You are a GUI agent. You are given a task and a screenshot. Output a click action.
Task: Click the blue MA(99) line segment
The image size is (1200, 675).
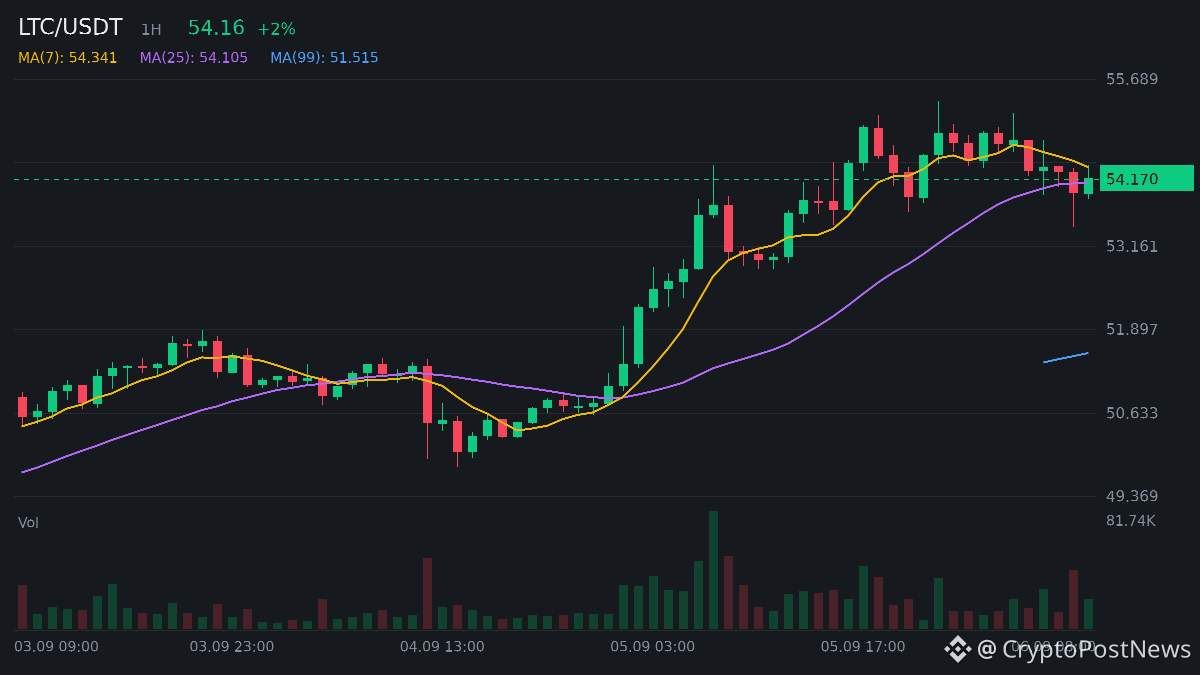[x=1066, y=357]
